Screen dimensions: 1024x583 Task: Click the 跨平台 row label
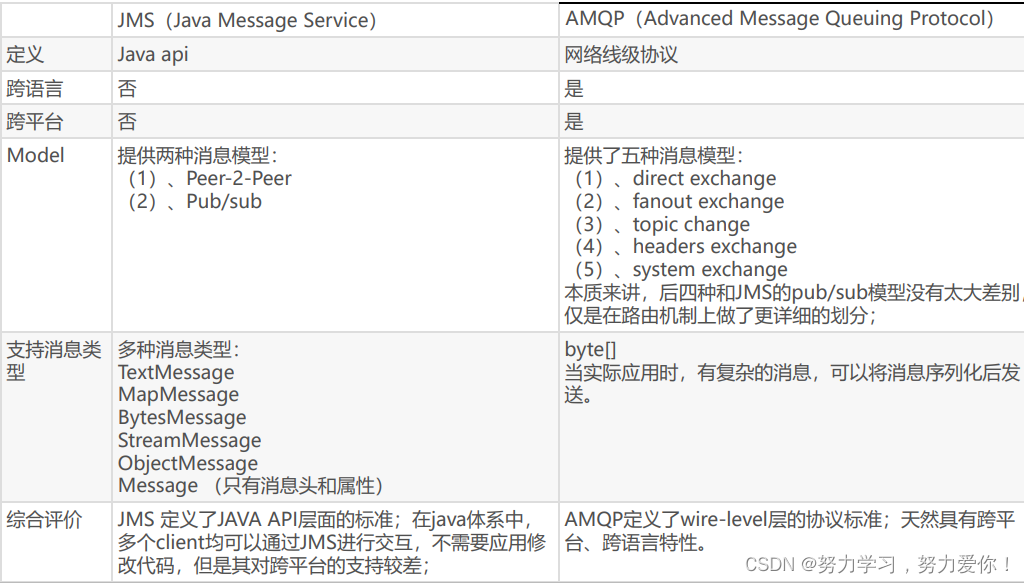(35, 122)
